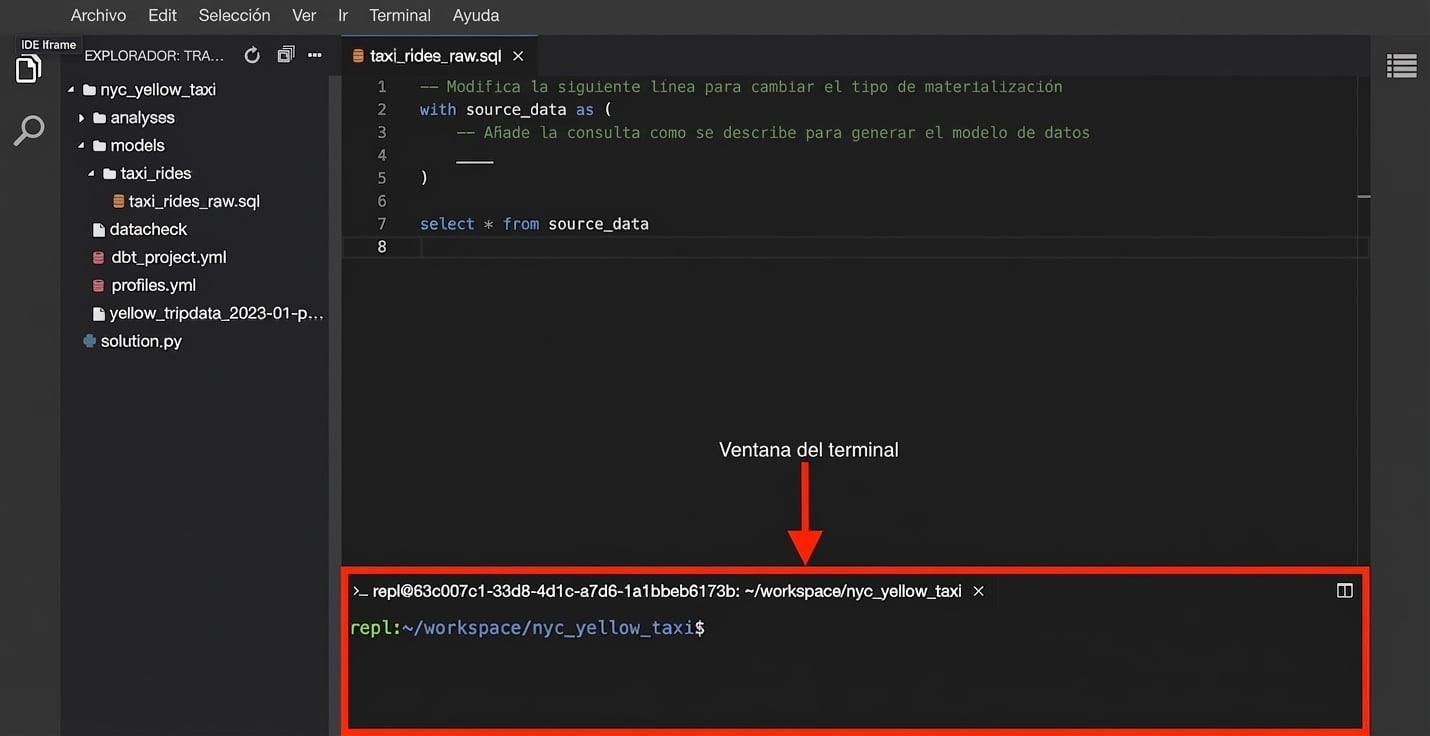The image size is (1430, 736).
Task: Select the analyses folder row
Action: [x=142, y=117]
